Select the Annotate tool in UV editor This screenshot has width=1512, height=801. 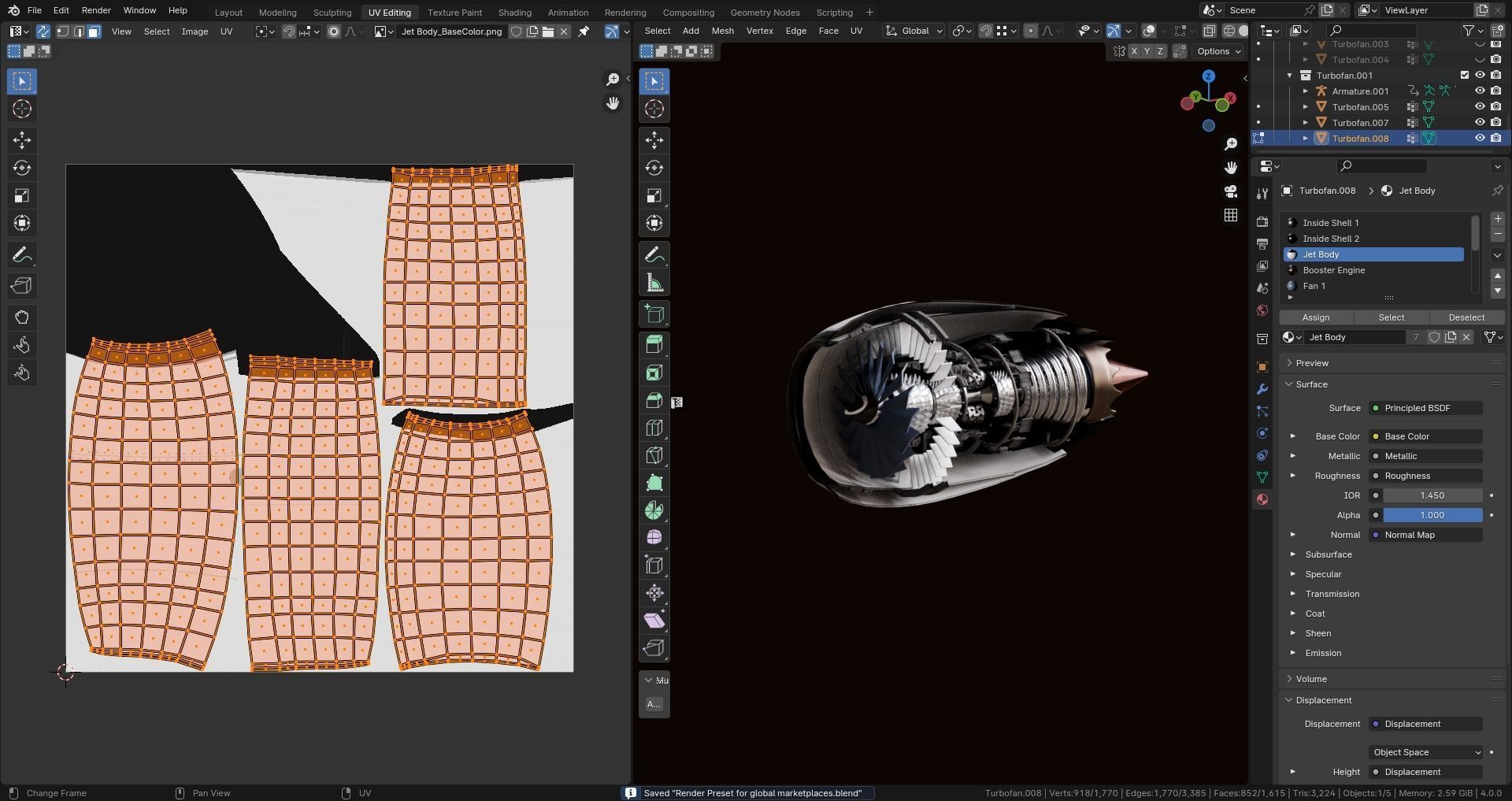click(x=22, y=255)
